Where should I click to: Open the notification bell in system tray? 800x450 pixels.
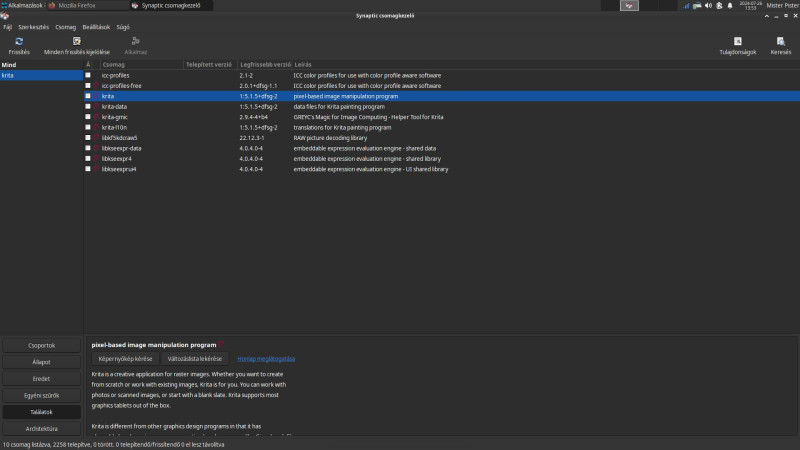730,6
